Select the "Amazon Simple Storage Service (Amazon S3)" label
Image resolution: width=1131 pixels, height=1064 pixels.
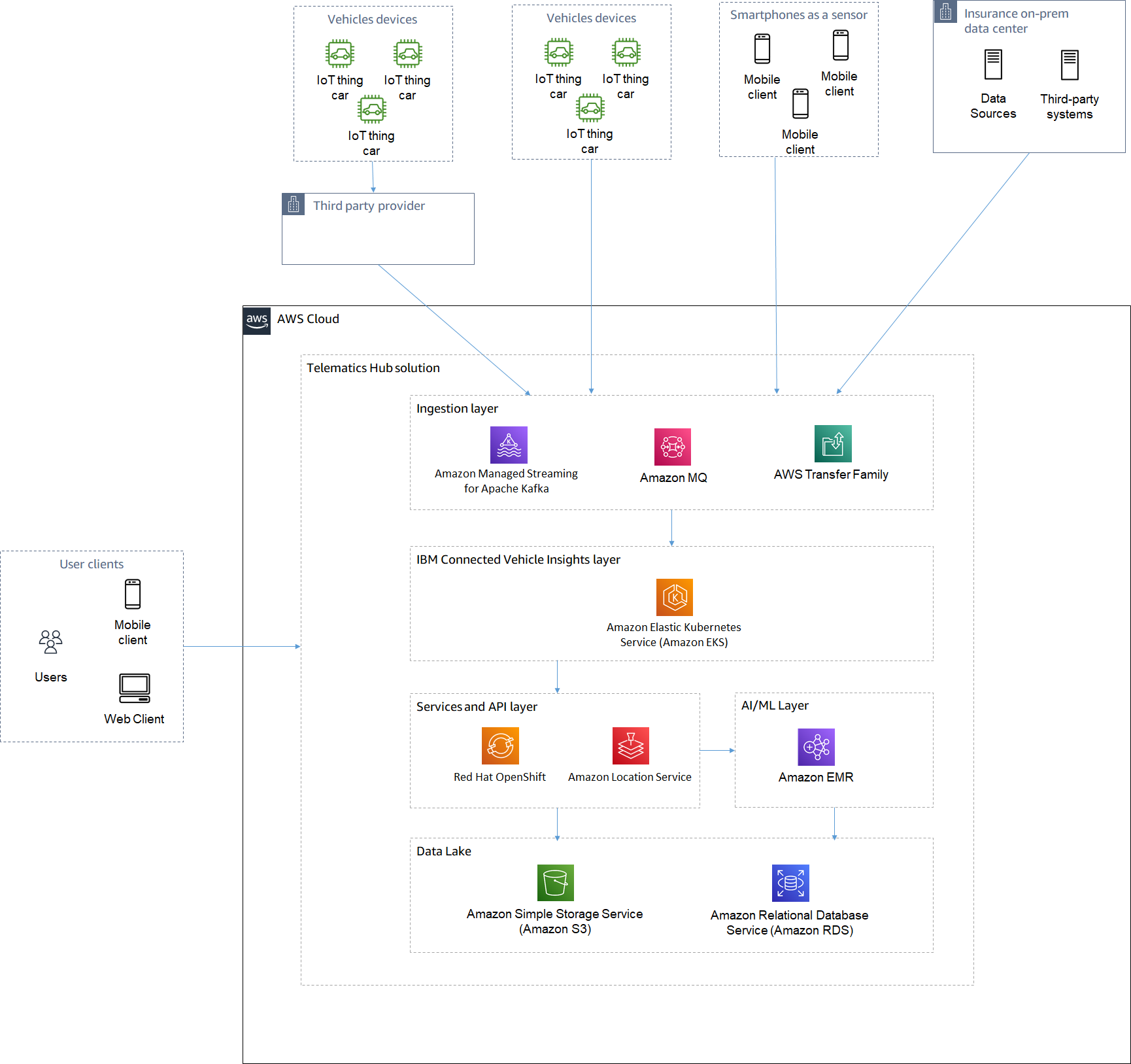point(555,921)
